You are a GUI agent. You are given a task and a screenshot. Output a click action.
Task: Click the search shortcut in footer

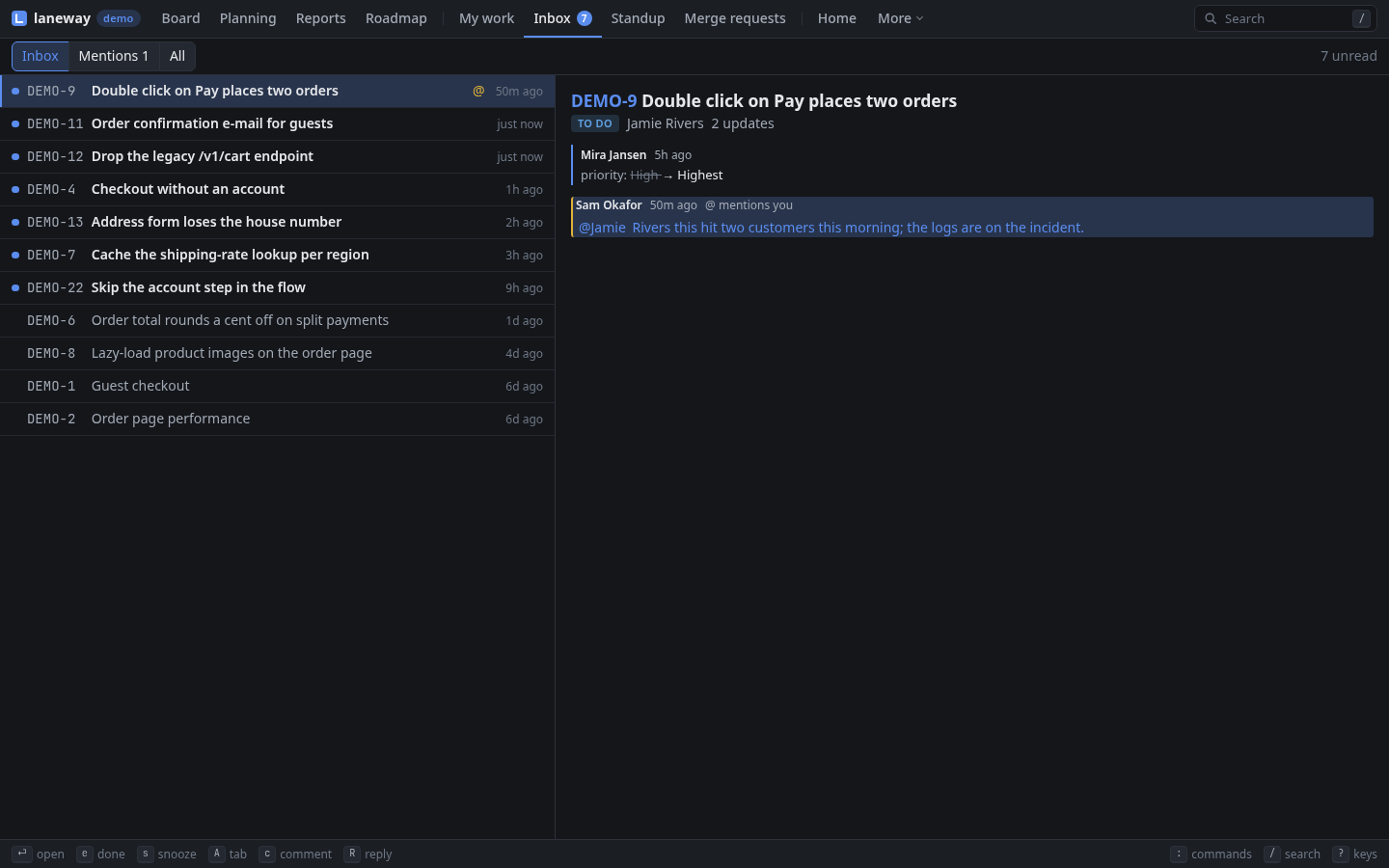point(1292,854)
